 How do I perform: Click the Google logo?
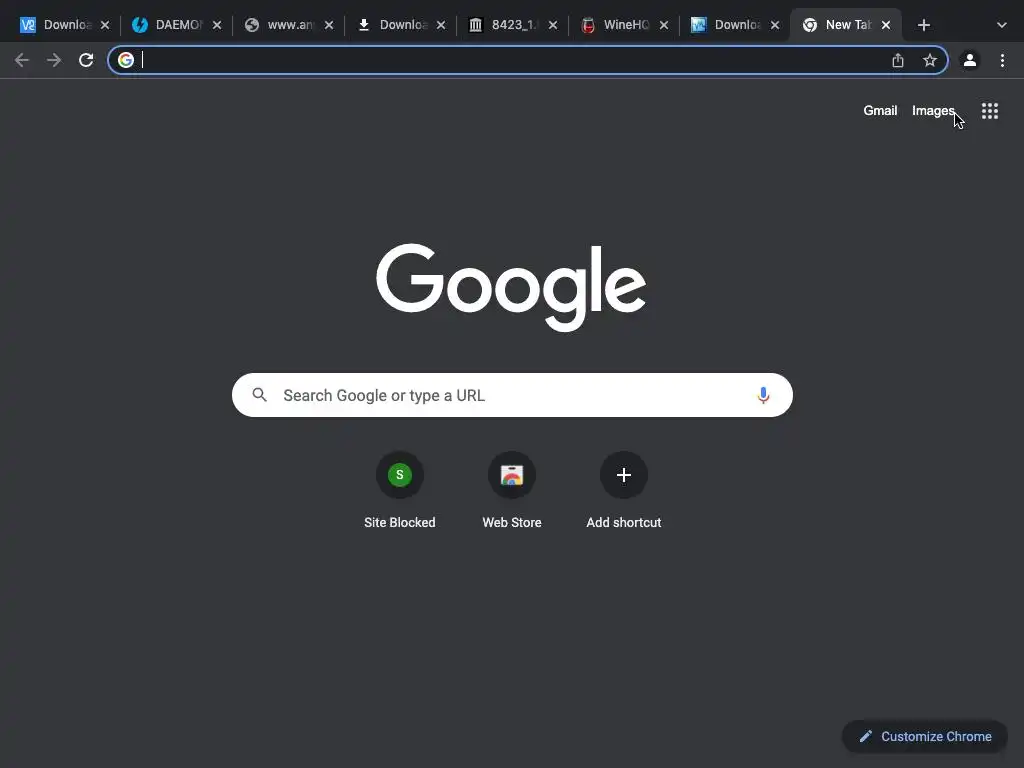pos(511,287)
